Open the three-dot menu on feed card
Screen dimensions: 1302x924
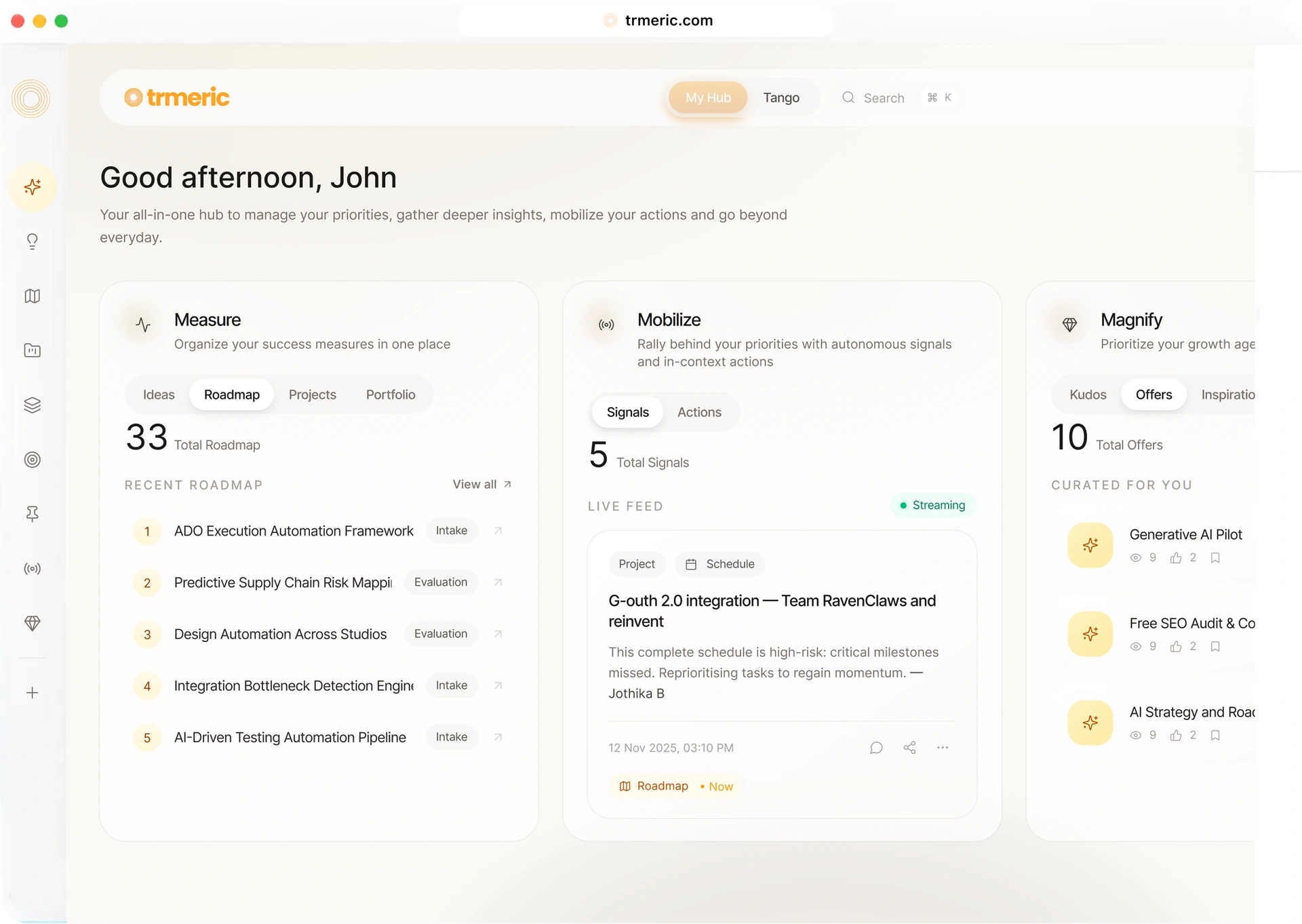943,748
